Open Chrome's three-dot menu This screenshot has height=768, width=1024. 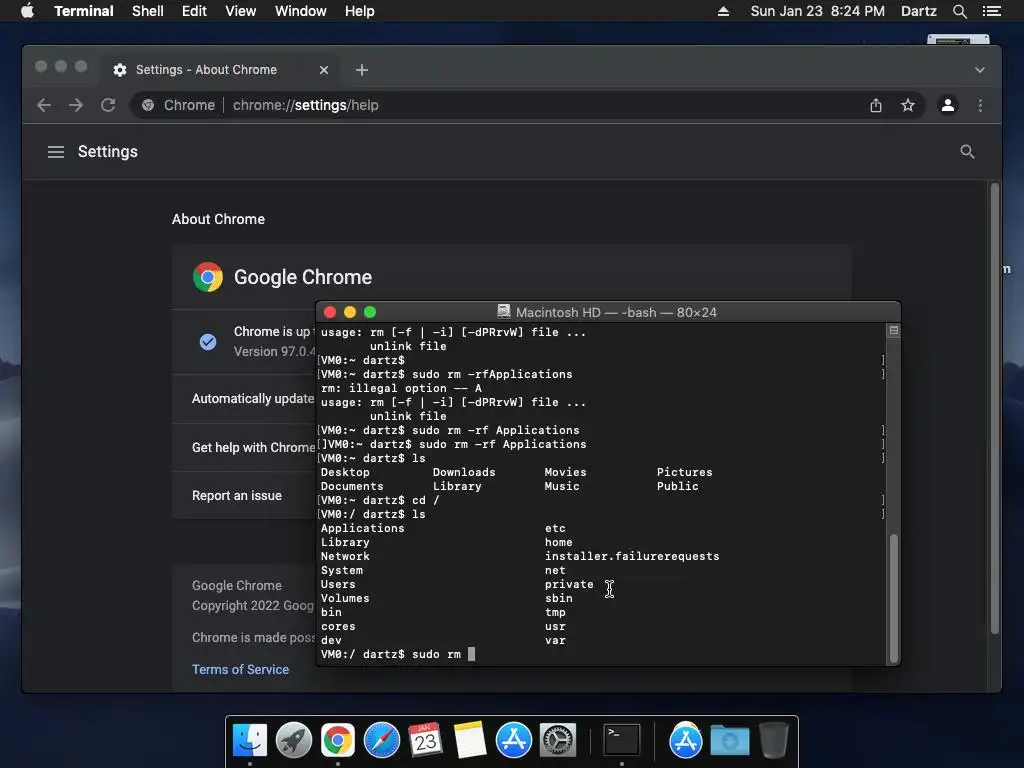click(980, 105)
